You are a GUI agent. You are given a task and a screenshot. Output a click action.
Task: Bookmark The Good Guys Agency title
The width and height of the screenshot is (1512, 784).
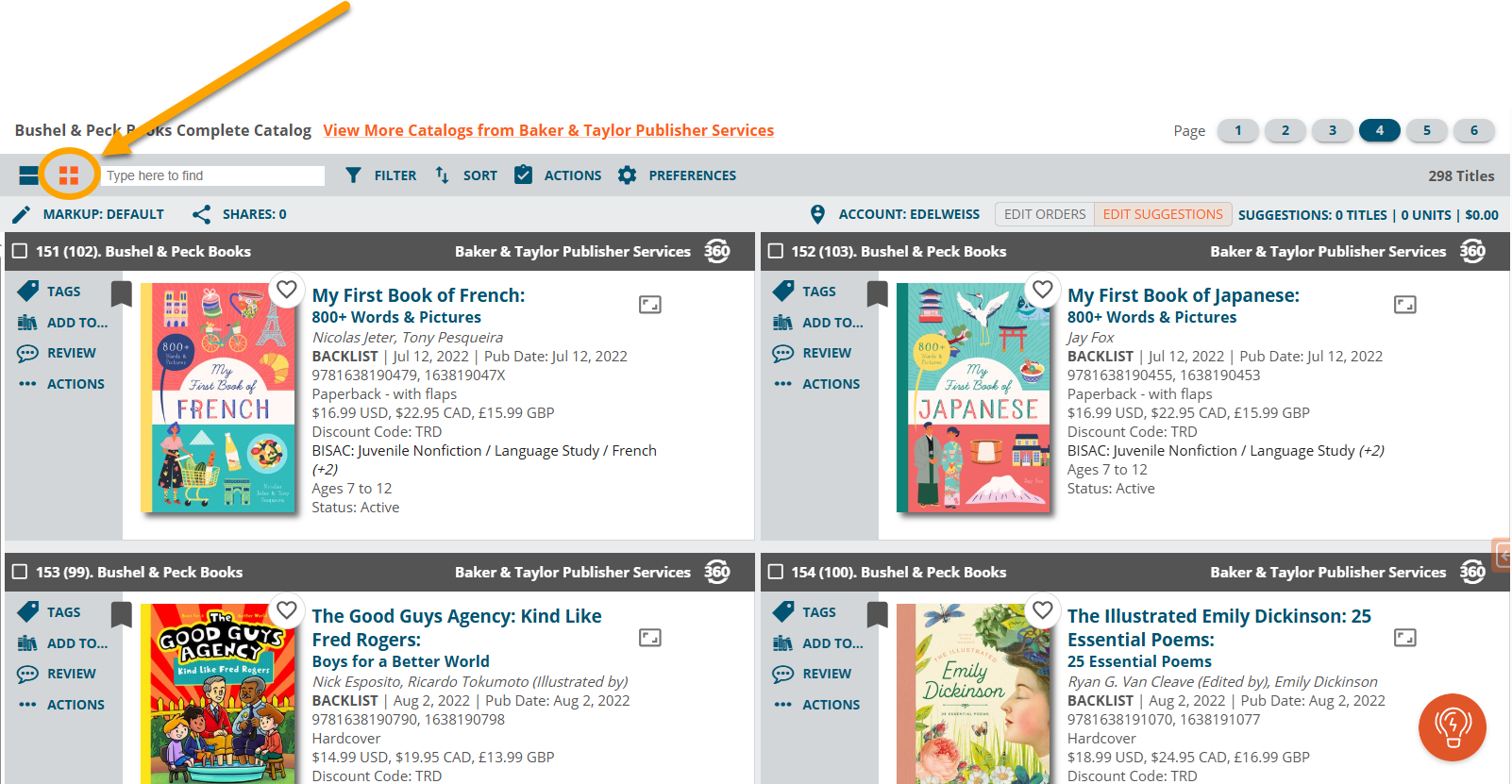click(122, 614)
